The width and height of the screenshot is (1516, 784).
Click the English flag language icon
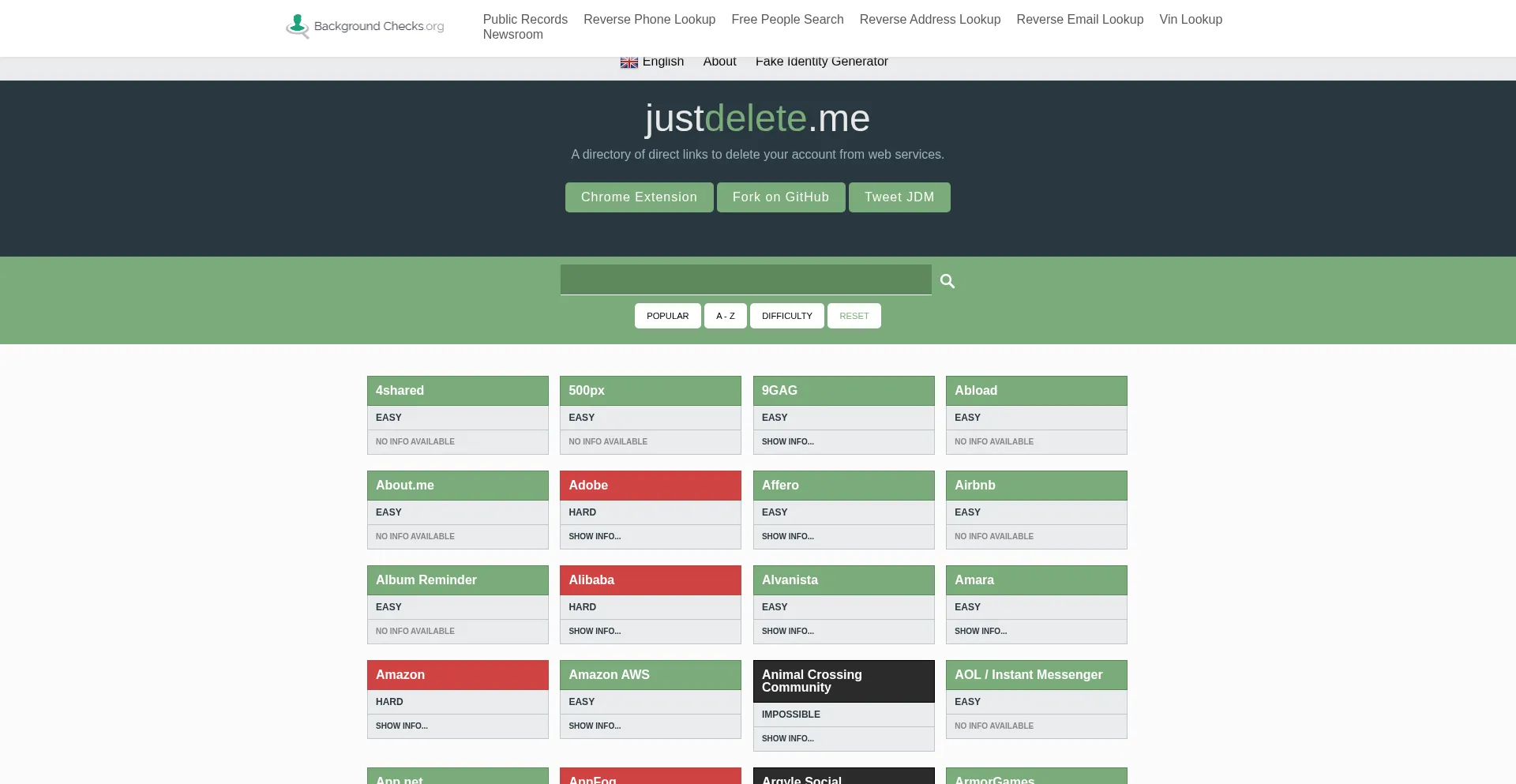tap(629, 62)
